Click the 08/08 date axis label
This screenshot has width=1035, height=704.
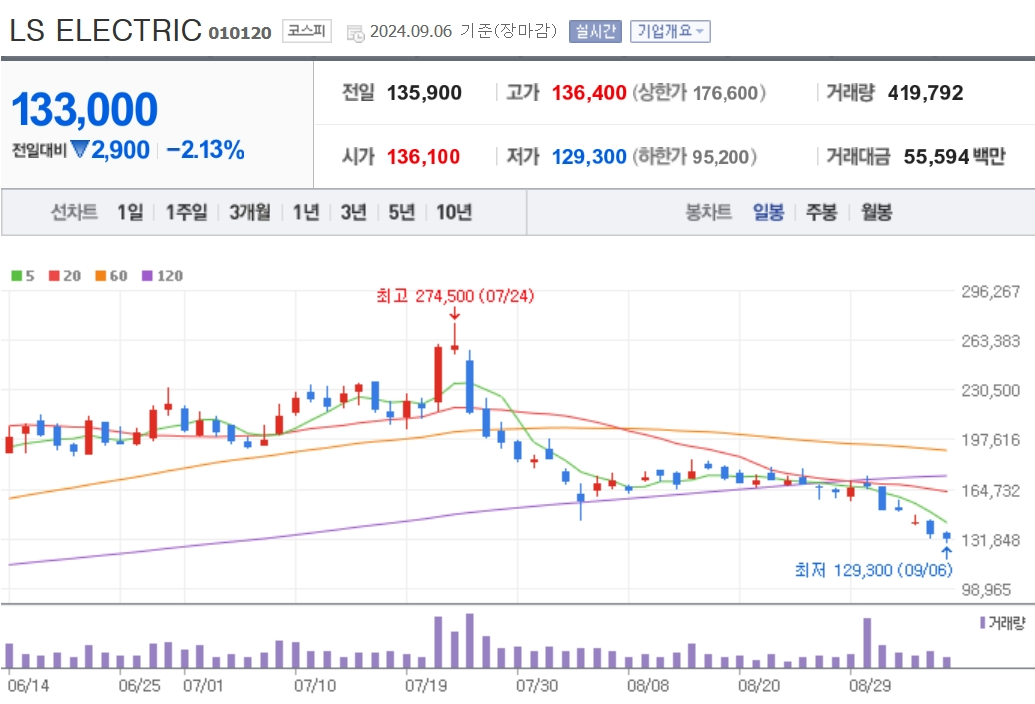pos(648,686)
